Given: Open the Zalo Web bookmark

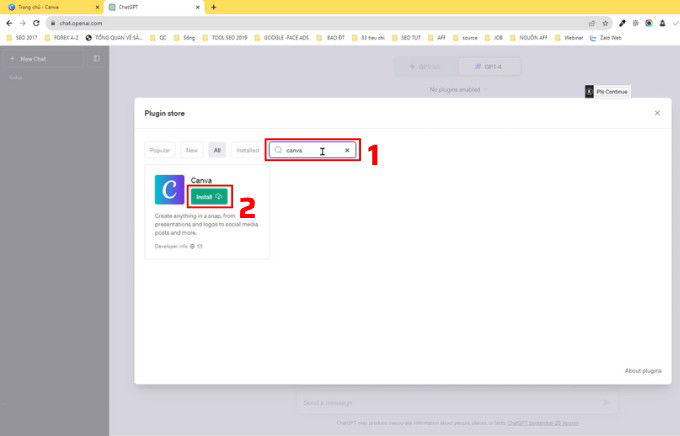Looking at the screenshot, I should coord(606,38).
